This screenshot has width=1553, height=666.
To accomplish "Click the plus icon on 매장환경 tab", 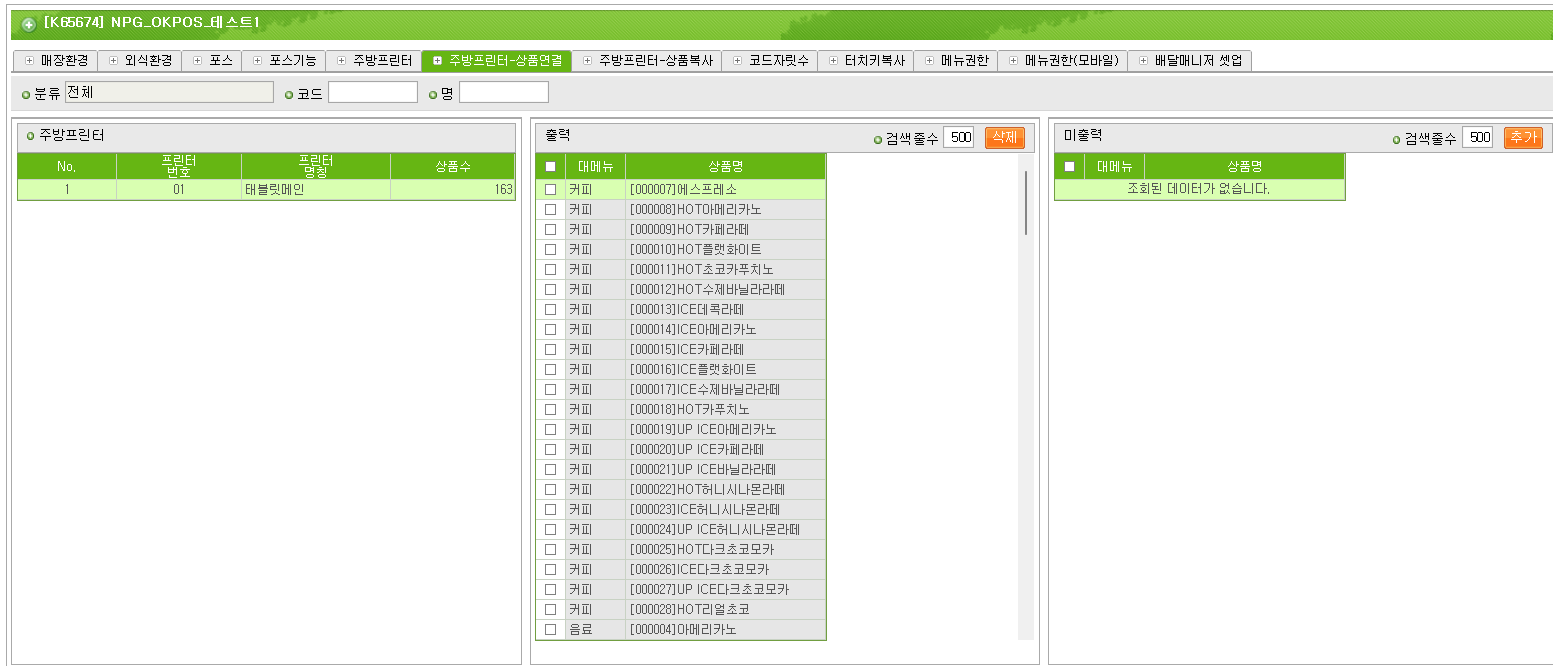I will pos(29,61).
